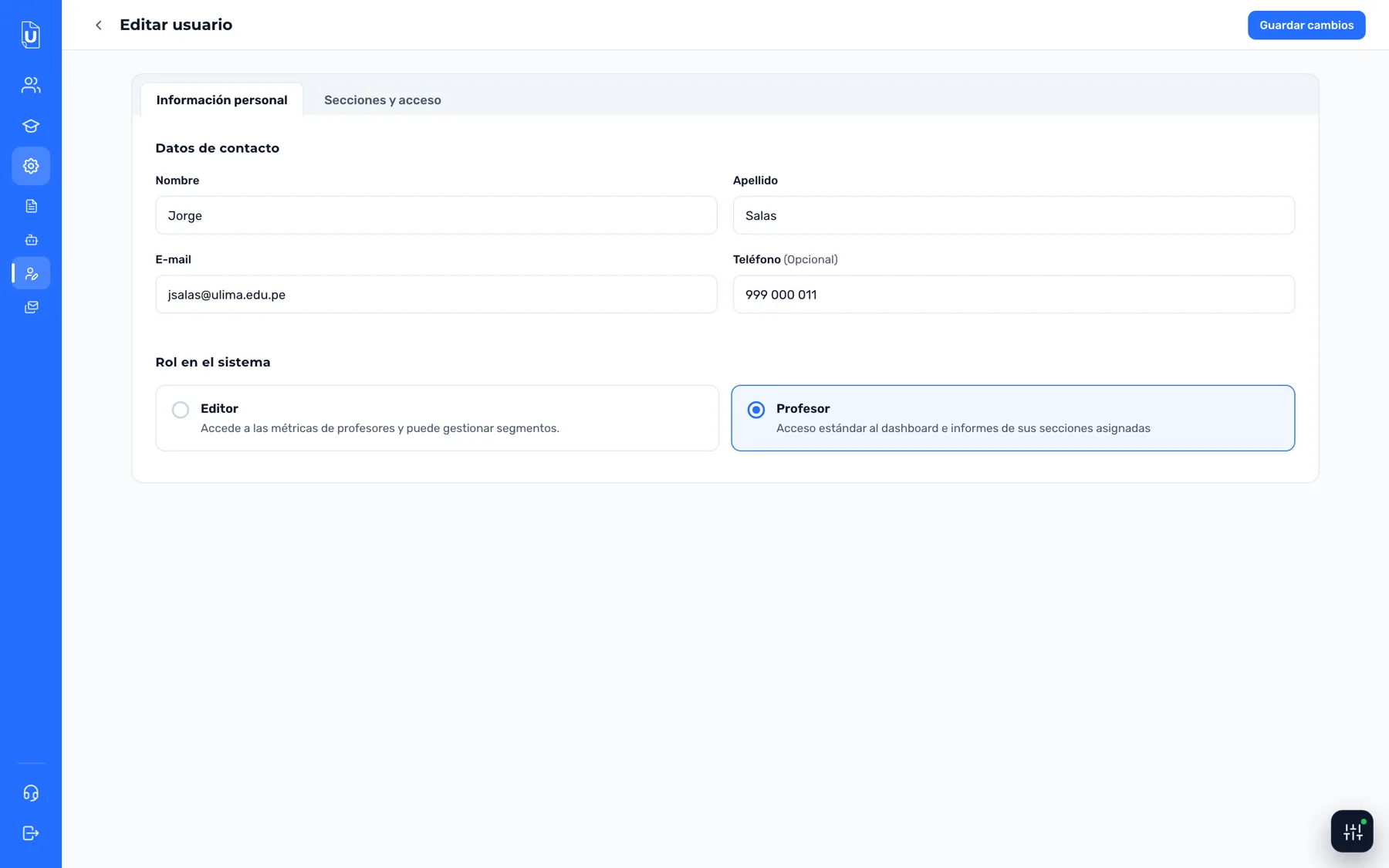Switch to the Secciones y acceso tab
Screen dimensions: 1389x868
pyautogui.click(x=383, y=100)
